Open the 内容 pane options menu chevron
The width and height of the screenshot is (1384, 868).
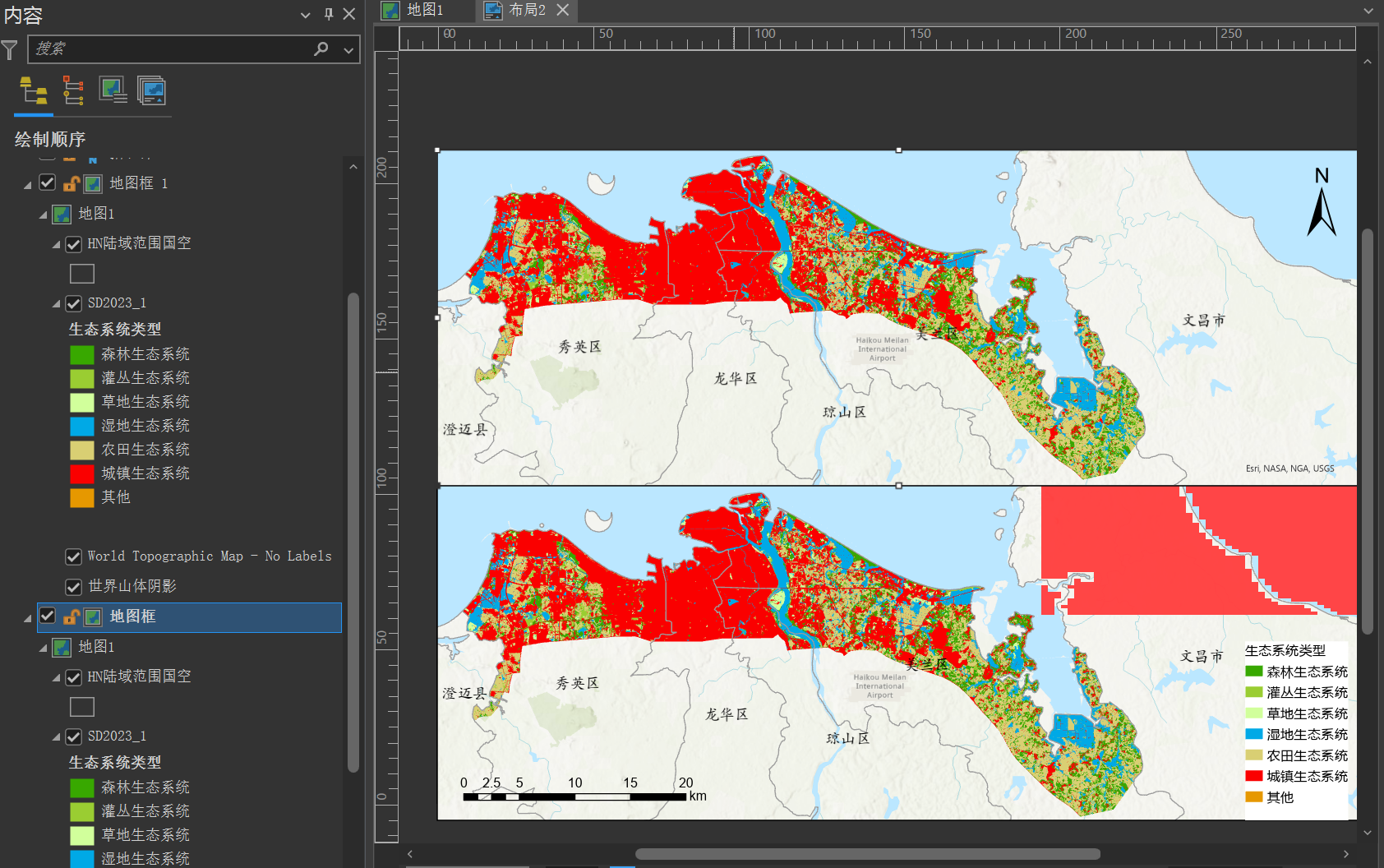pos(306,15)
